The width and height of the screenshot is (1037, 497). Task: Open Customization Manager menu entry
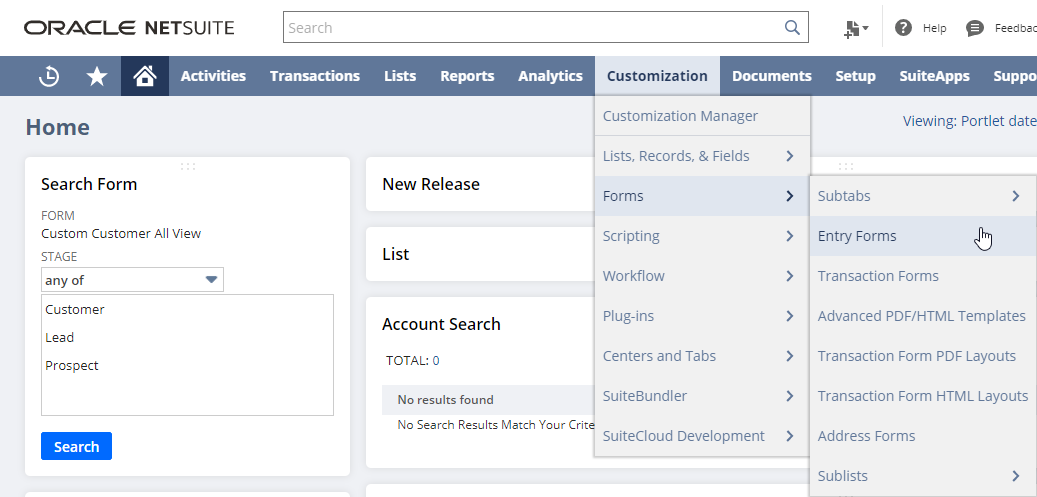(680, 116)
